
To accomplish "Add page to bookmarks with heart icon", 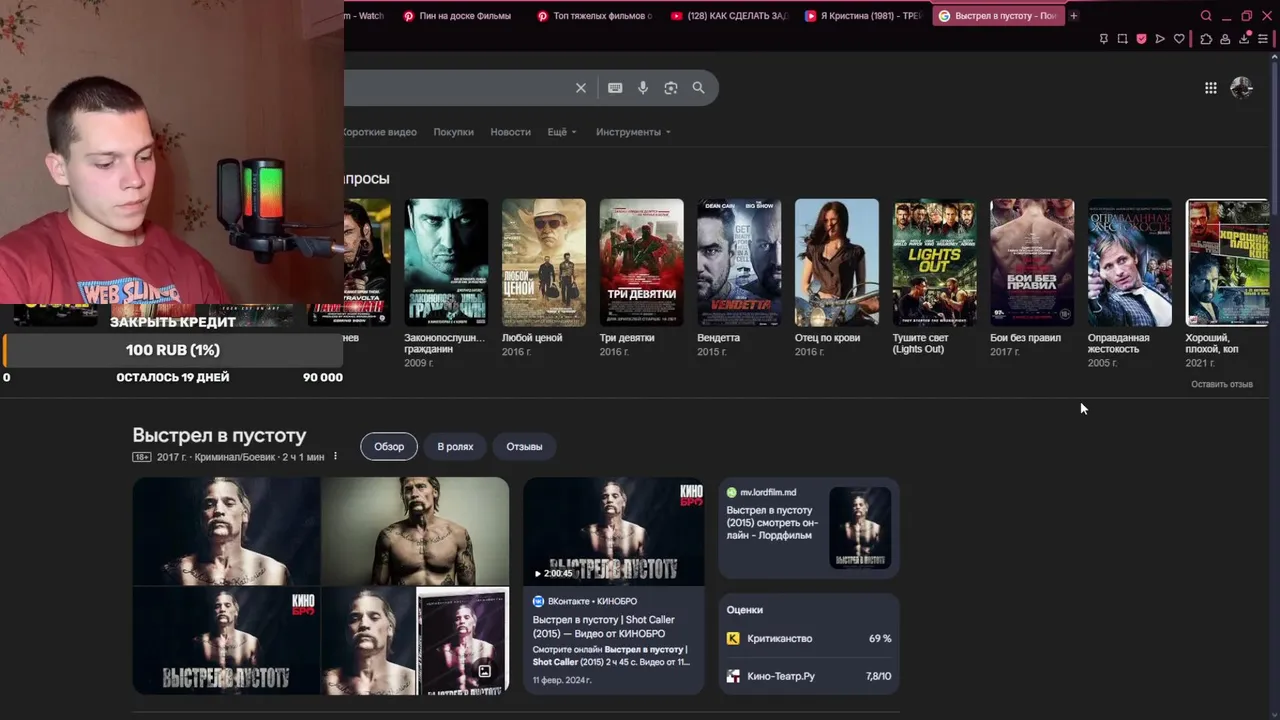I will click(x=1179, y=39).
